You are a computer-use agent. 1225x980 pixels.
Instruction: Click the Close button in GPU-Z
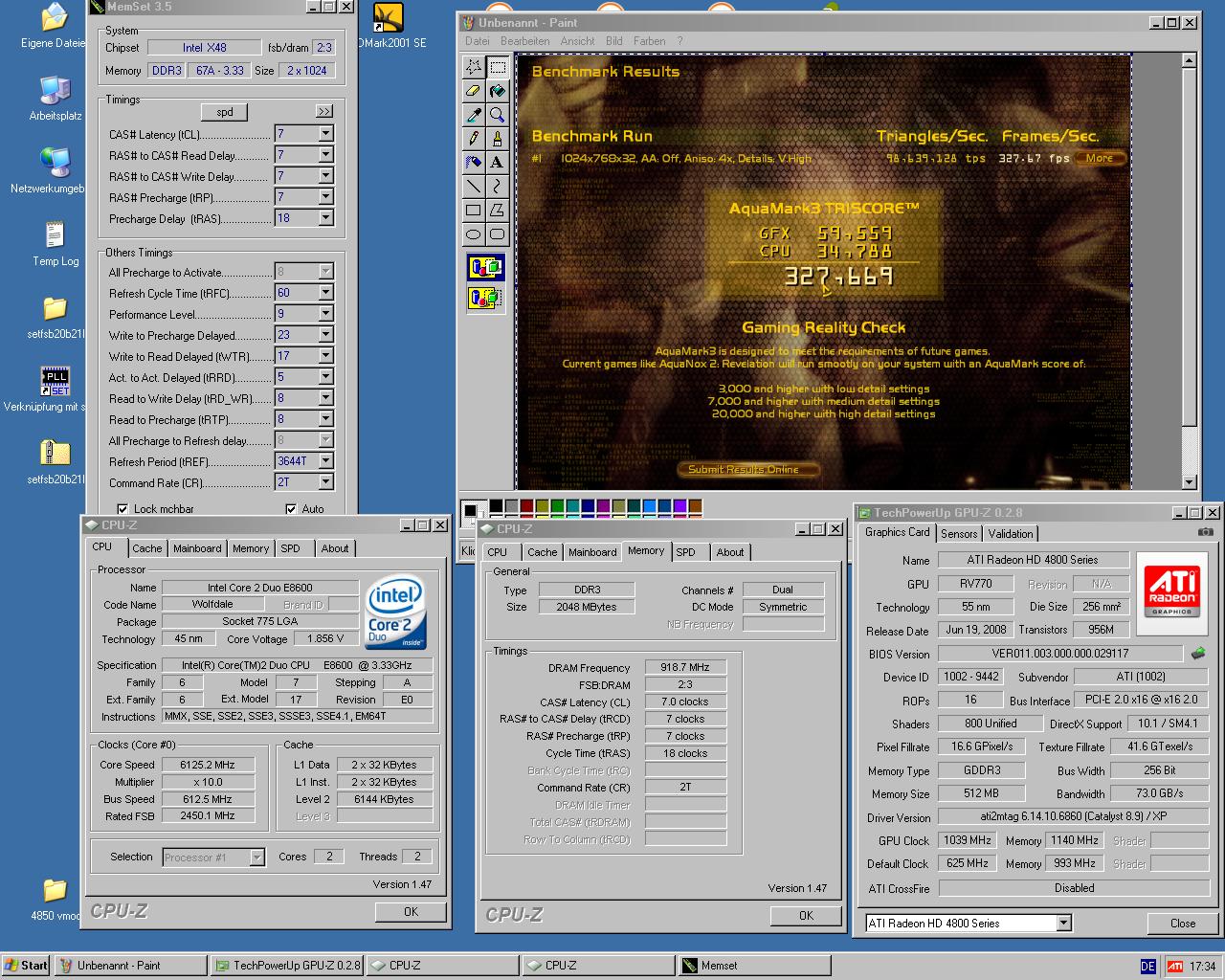(x=1183, y=924)
